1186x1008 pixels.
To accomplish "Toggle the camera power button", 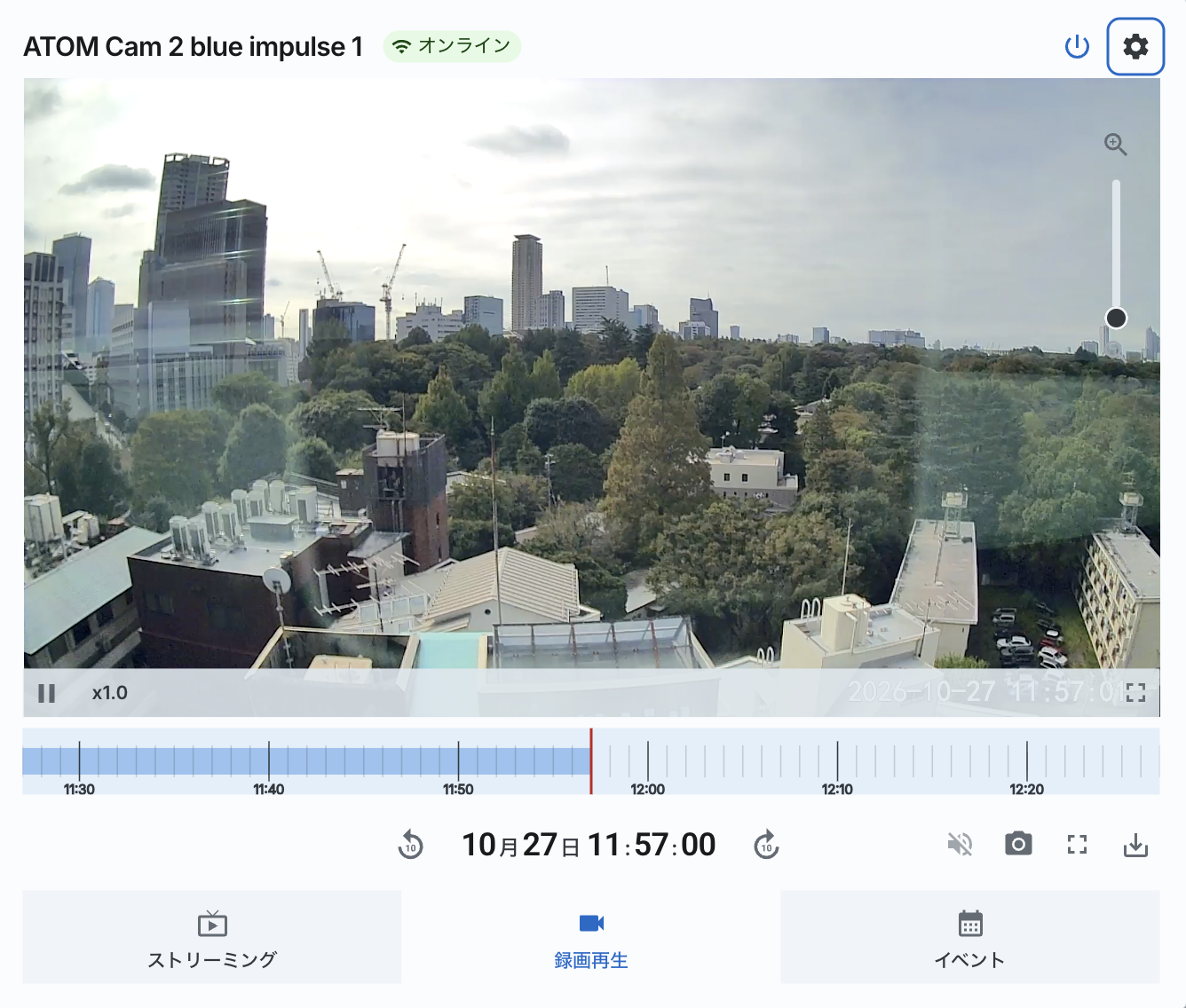I will [1077, 46].
